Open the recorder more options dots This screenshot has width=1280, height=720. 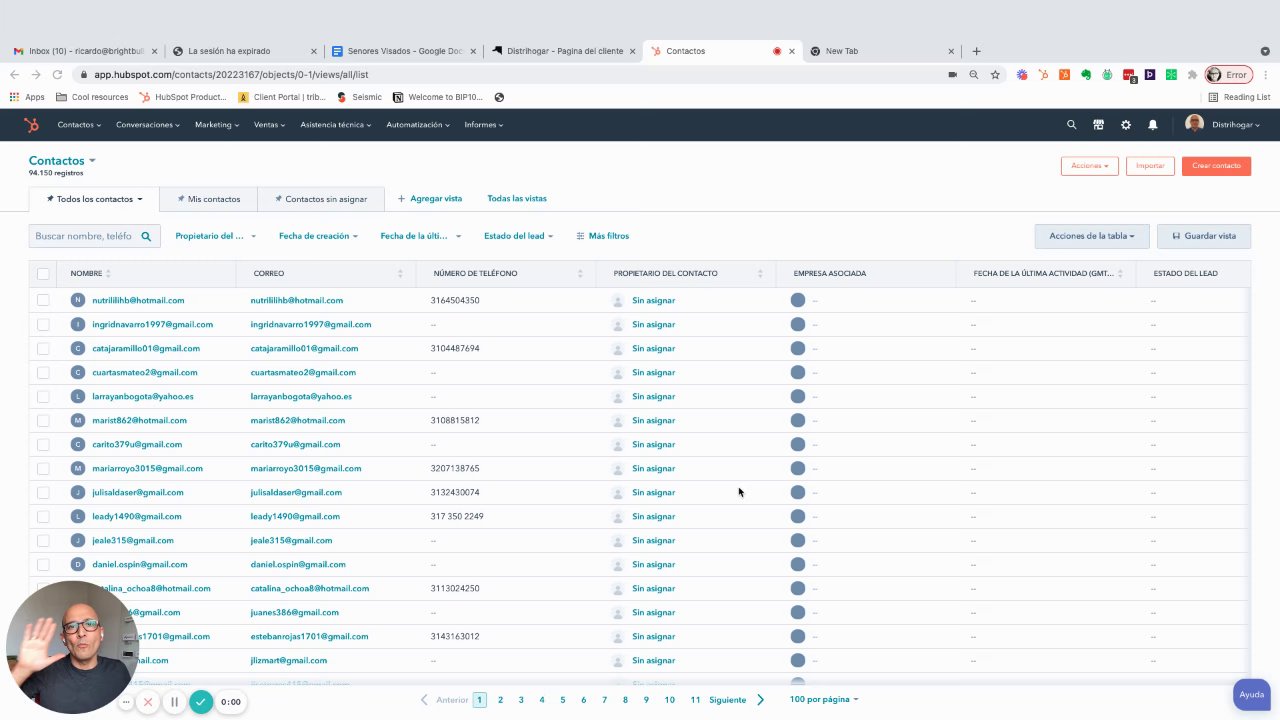(x=126, y=702)
